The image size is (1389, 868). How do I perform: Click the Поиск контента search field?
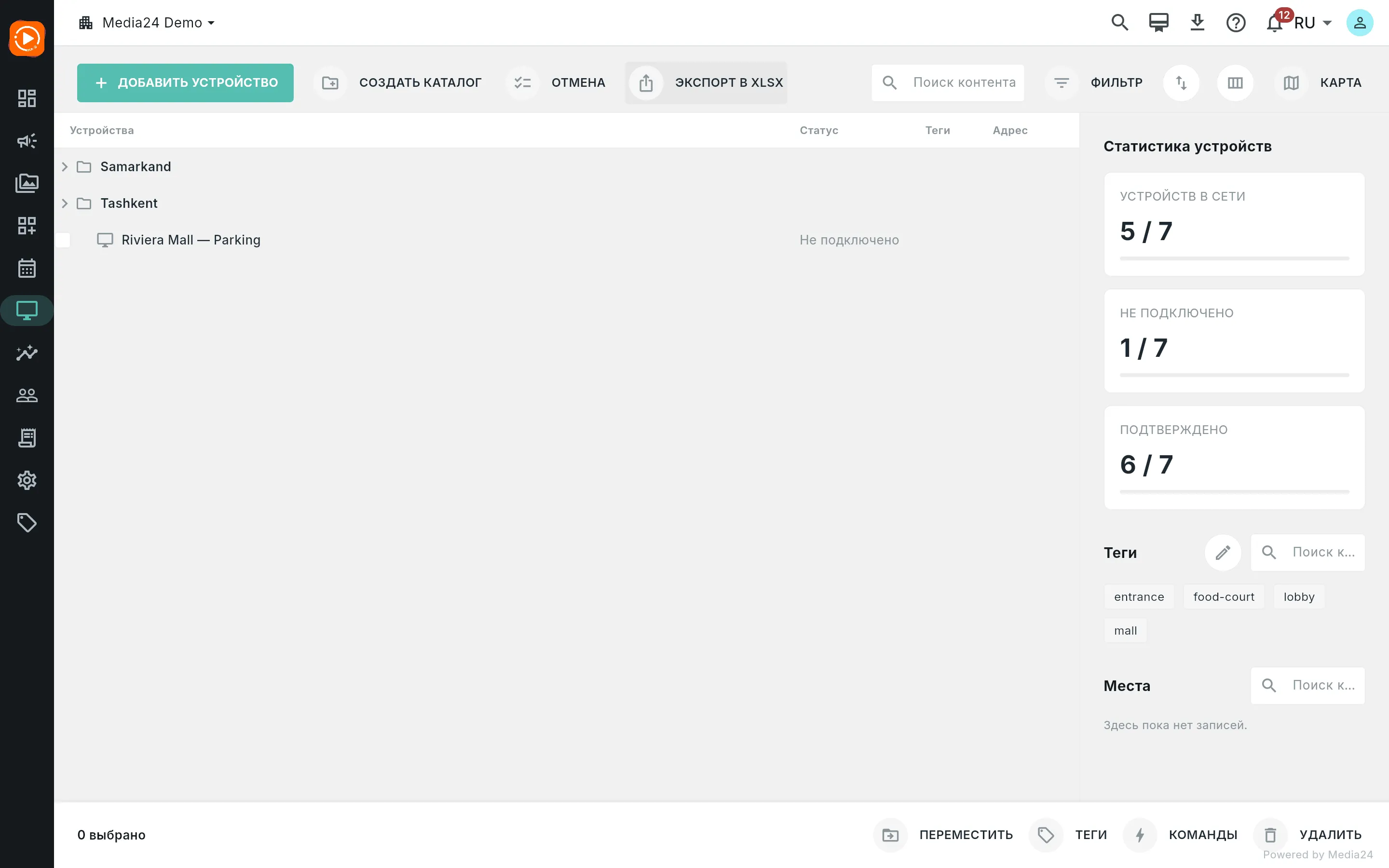point(948,82)
